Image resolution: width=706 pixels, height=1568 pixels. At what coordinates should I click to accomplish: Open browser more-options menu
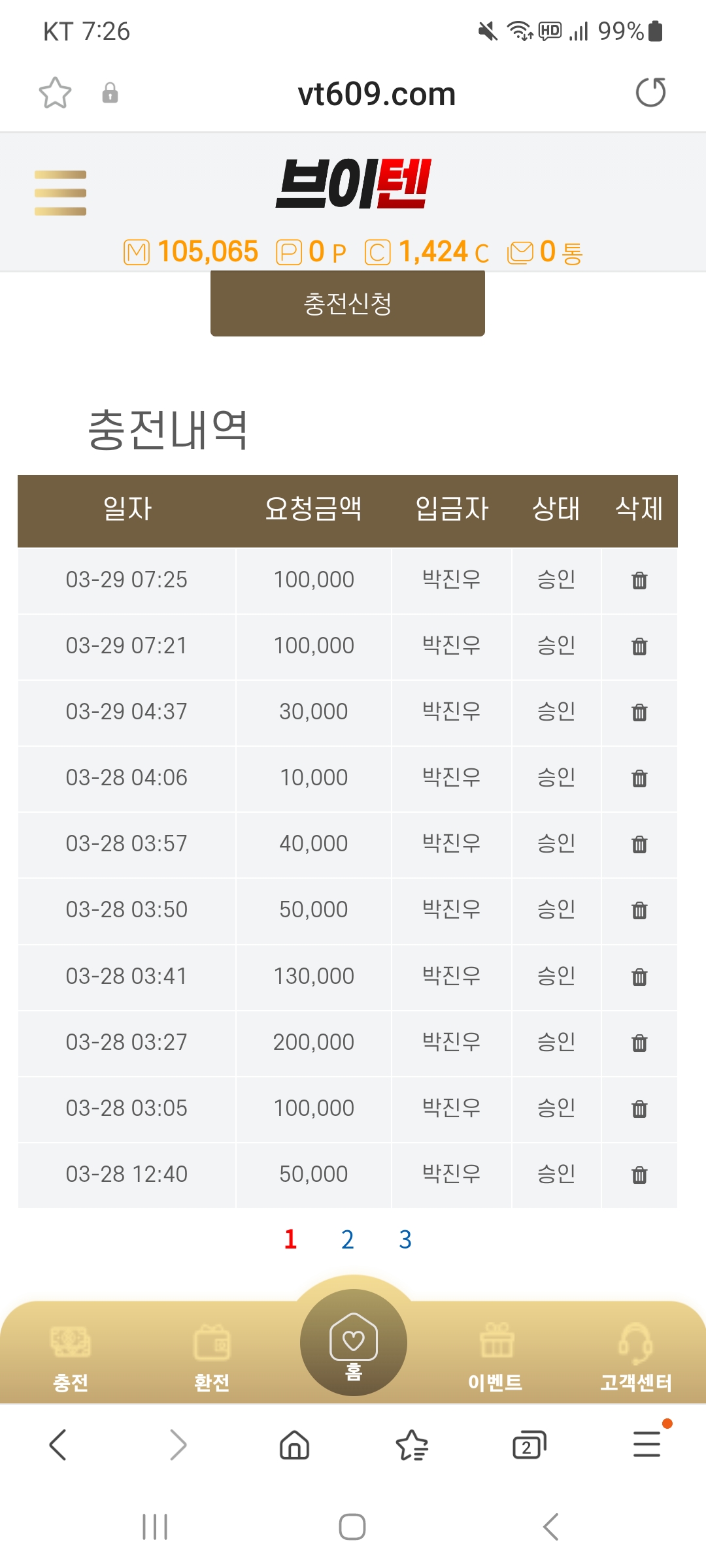[647, 1445]
